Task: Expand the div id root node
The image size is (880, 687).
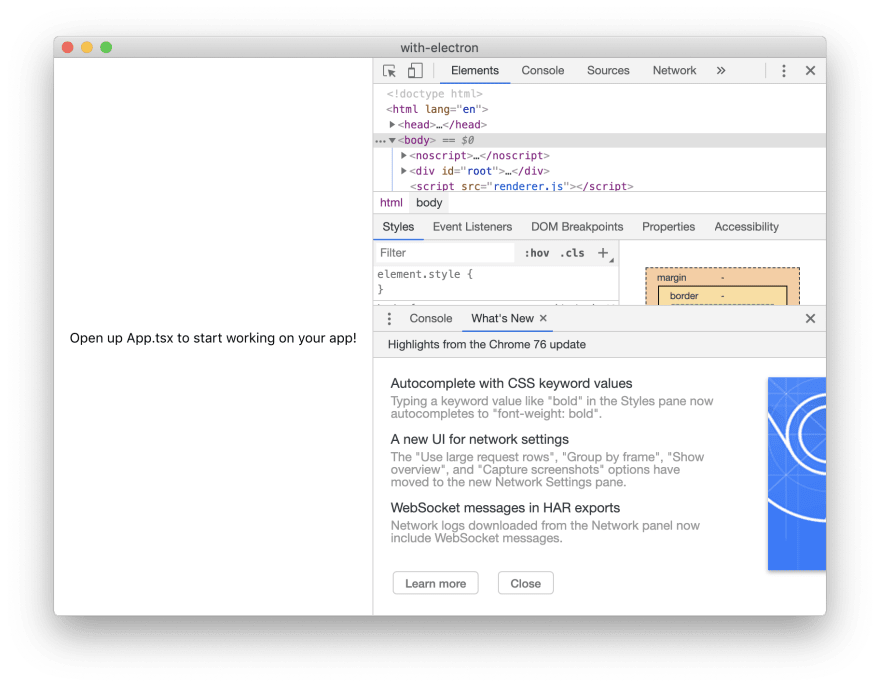Action: 404,171
